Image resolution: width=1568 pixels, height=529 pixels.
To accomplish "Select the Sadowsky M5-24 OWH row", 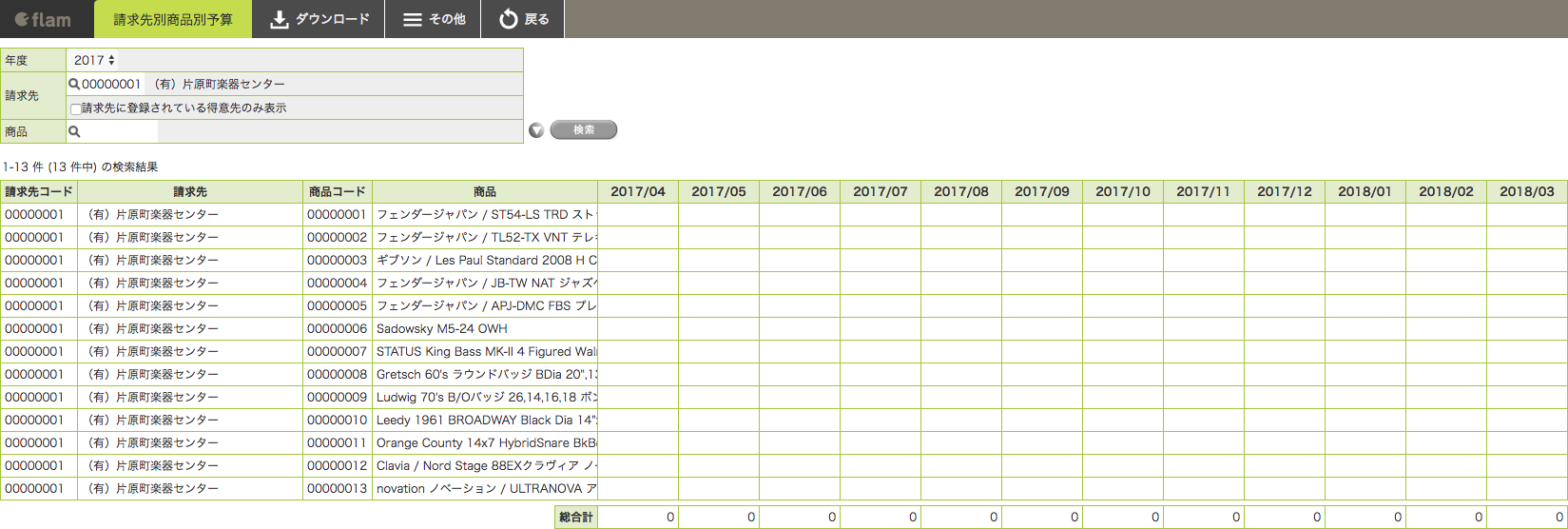I will (x=441, y=328).
